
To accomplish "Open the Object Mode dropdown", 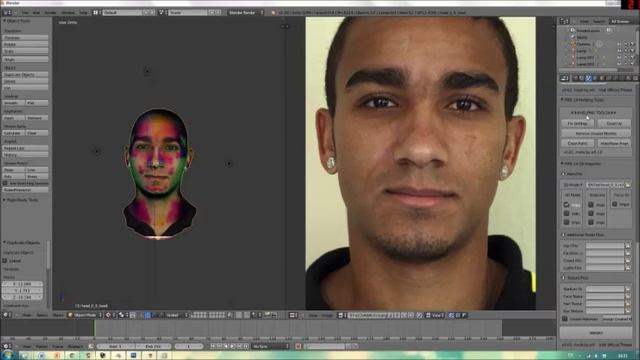I will (x=85, y=315).
